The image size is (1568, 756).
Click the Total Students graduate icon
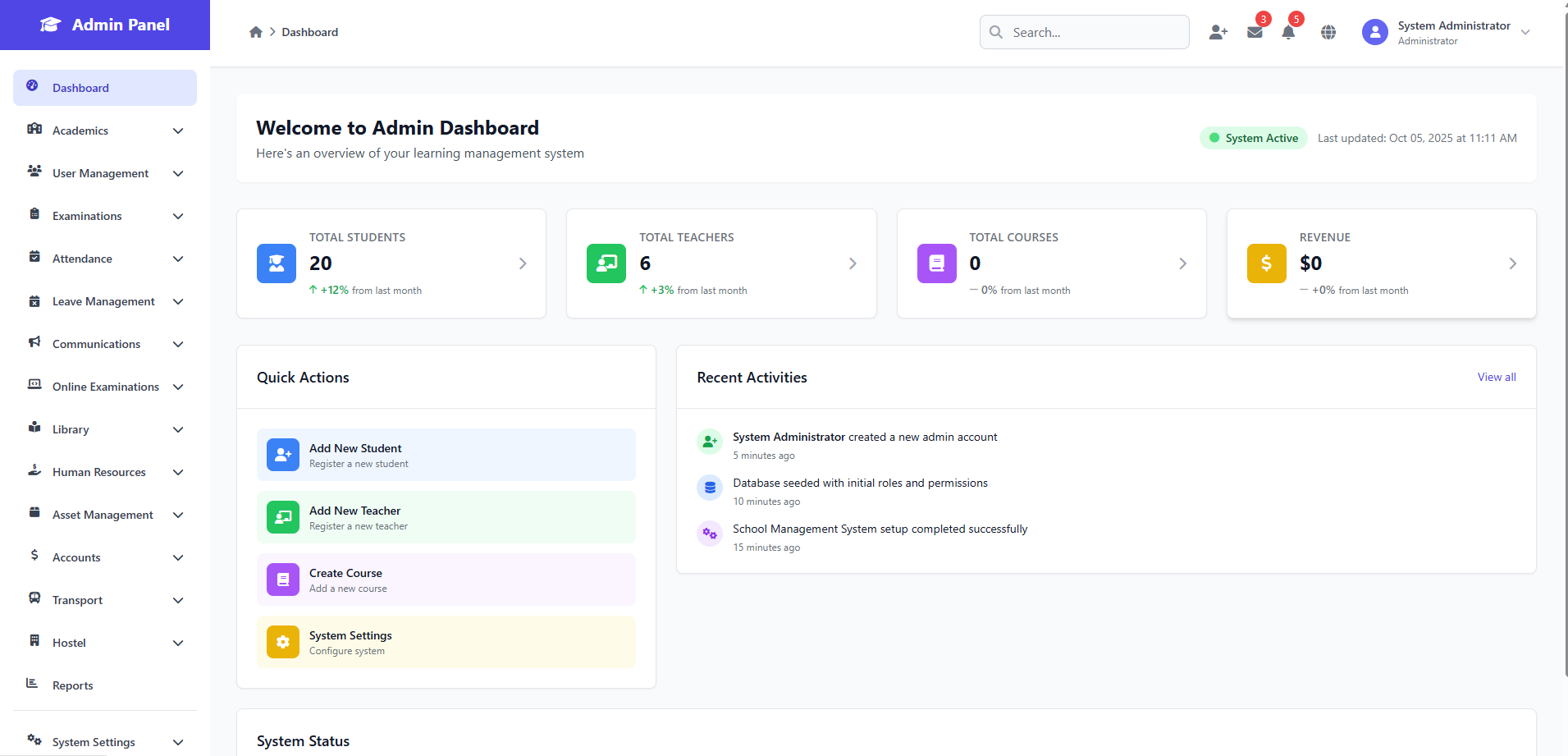277,263
